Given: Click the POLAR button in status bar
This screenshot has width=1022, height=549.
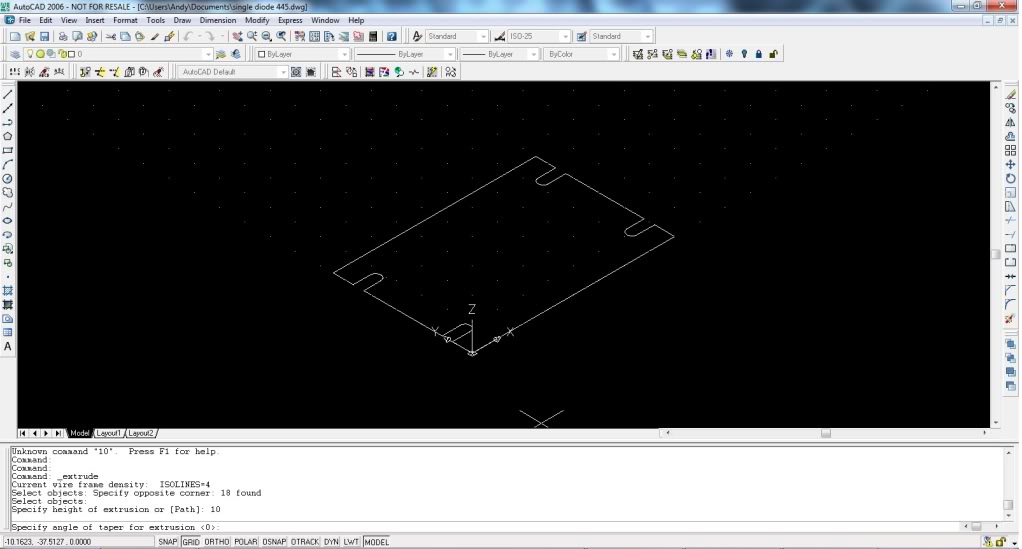Looking at the screenshot, I should pos(245,542).
